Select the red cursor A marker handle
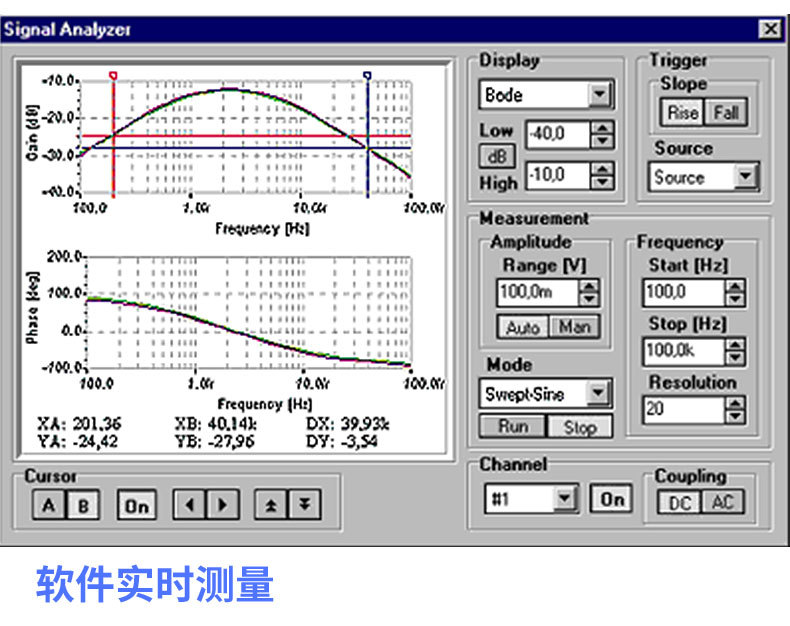Image resolution: width=790 pixels, height=626 pixels. pyautogui.click(x=113, y=76)
